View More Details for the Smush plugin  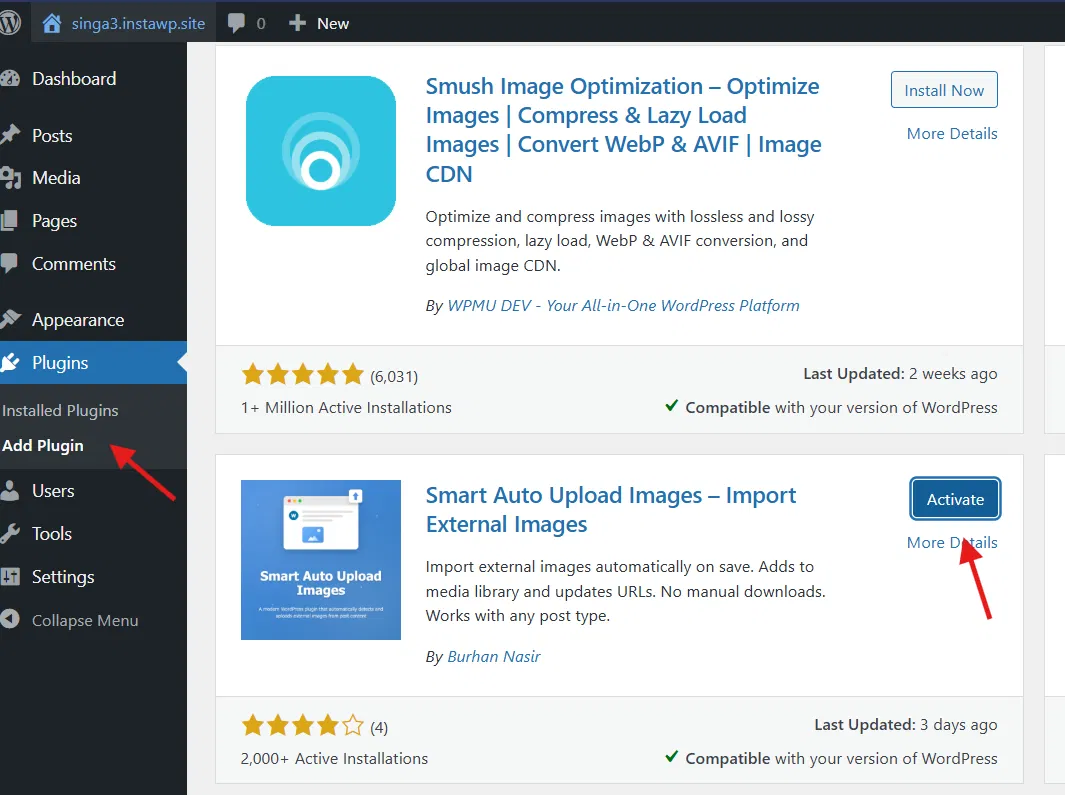(951, 133)
